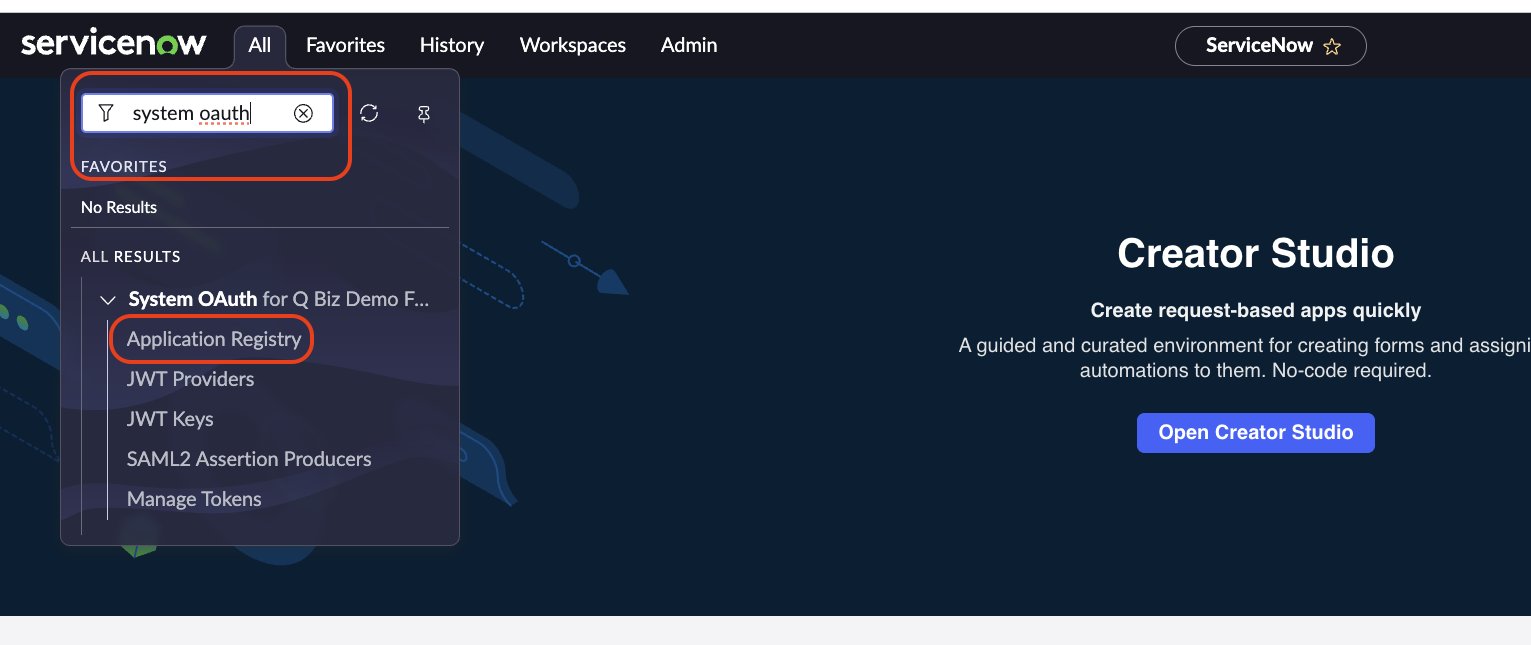Open SAML2 Assertion Producers
Viewport: 1531px width, 645px height.
point(249,459)
